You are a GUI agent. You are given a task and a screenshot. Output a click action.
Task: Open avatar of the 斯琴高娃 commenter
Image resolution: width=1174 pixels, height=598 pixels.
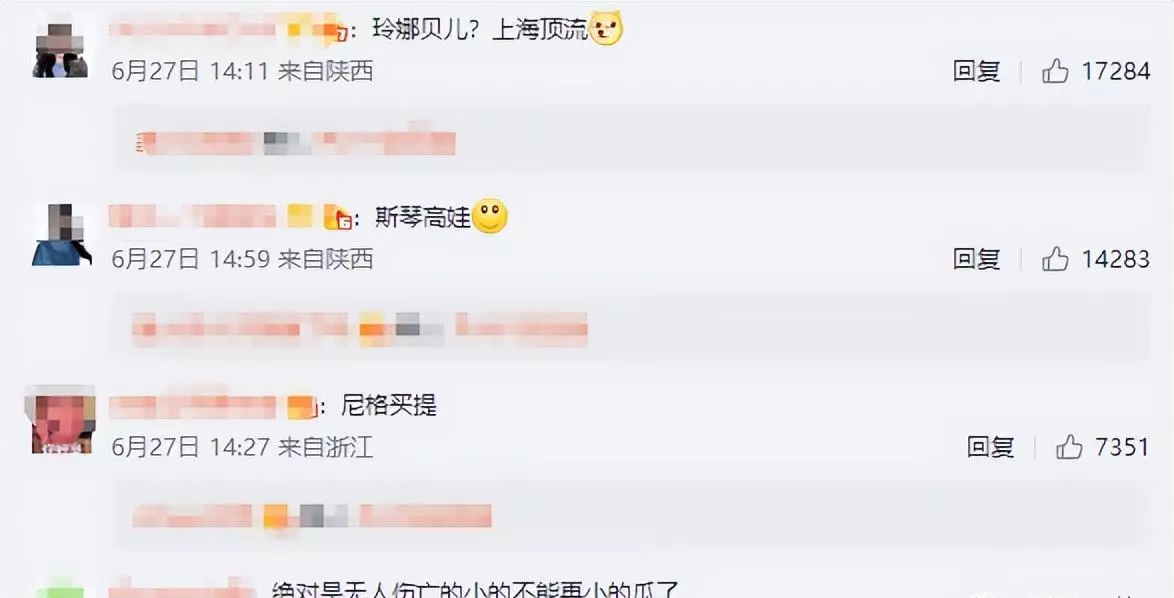coord(61,236)
